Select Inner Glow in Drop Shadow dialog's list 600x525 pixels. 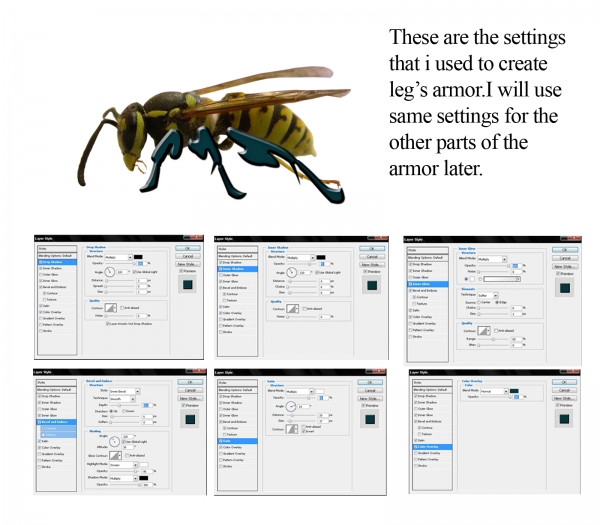pos(57,281)
